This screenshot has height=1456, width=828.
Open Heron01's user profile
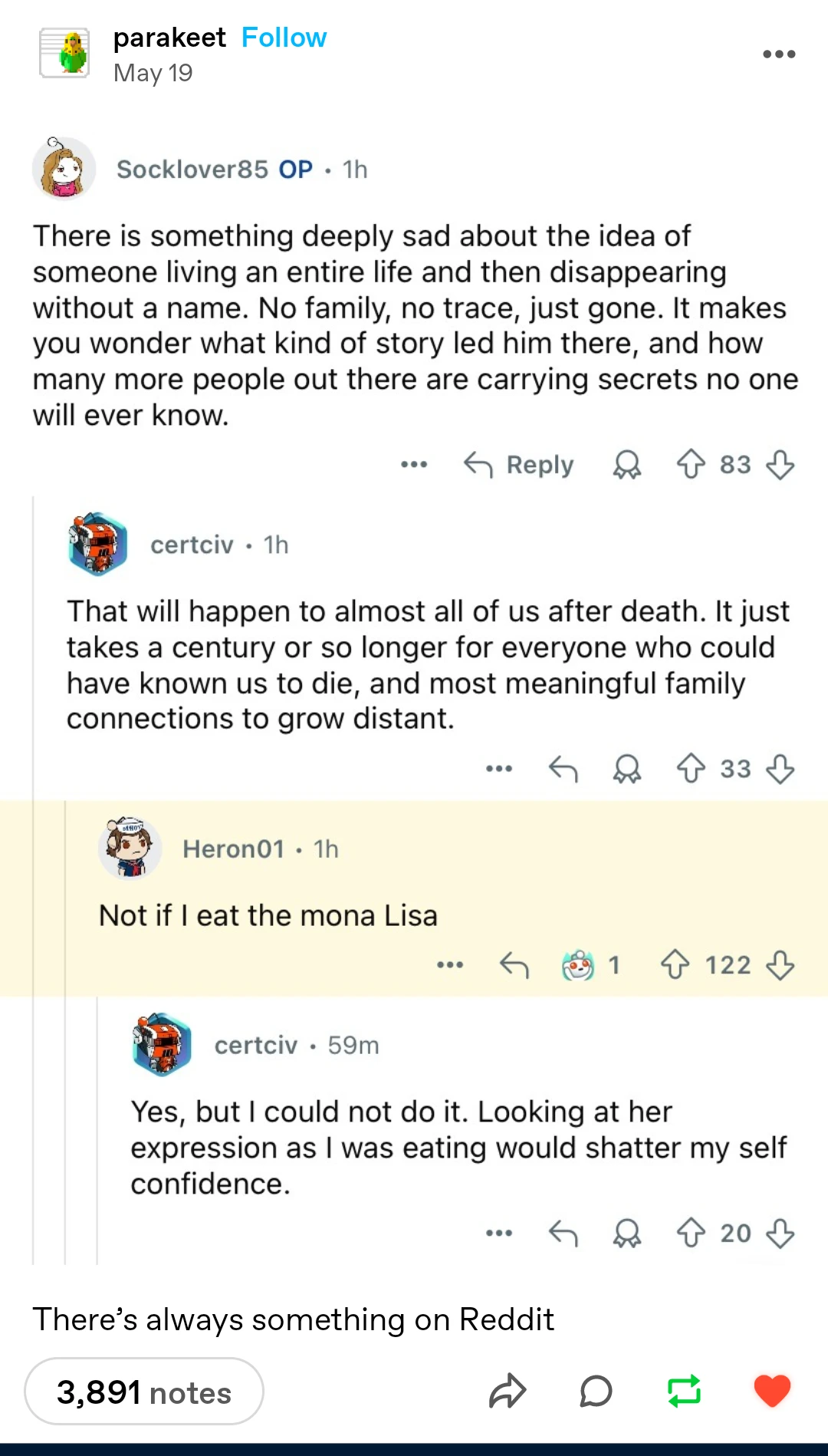(x=233, y=848)
